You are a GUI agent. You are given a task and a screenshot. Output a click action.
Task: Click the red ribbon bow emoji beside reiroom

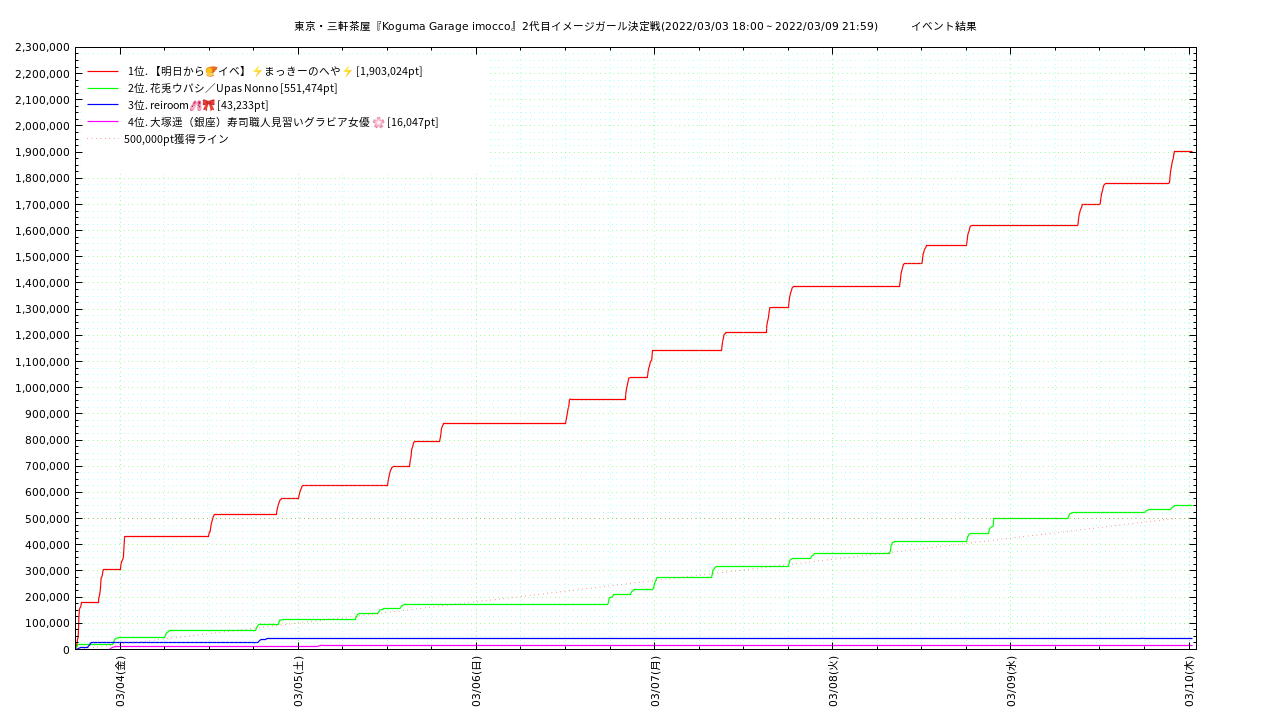coord(209,105)
